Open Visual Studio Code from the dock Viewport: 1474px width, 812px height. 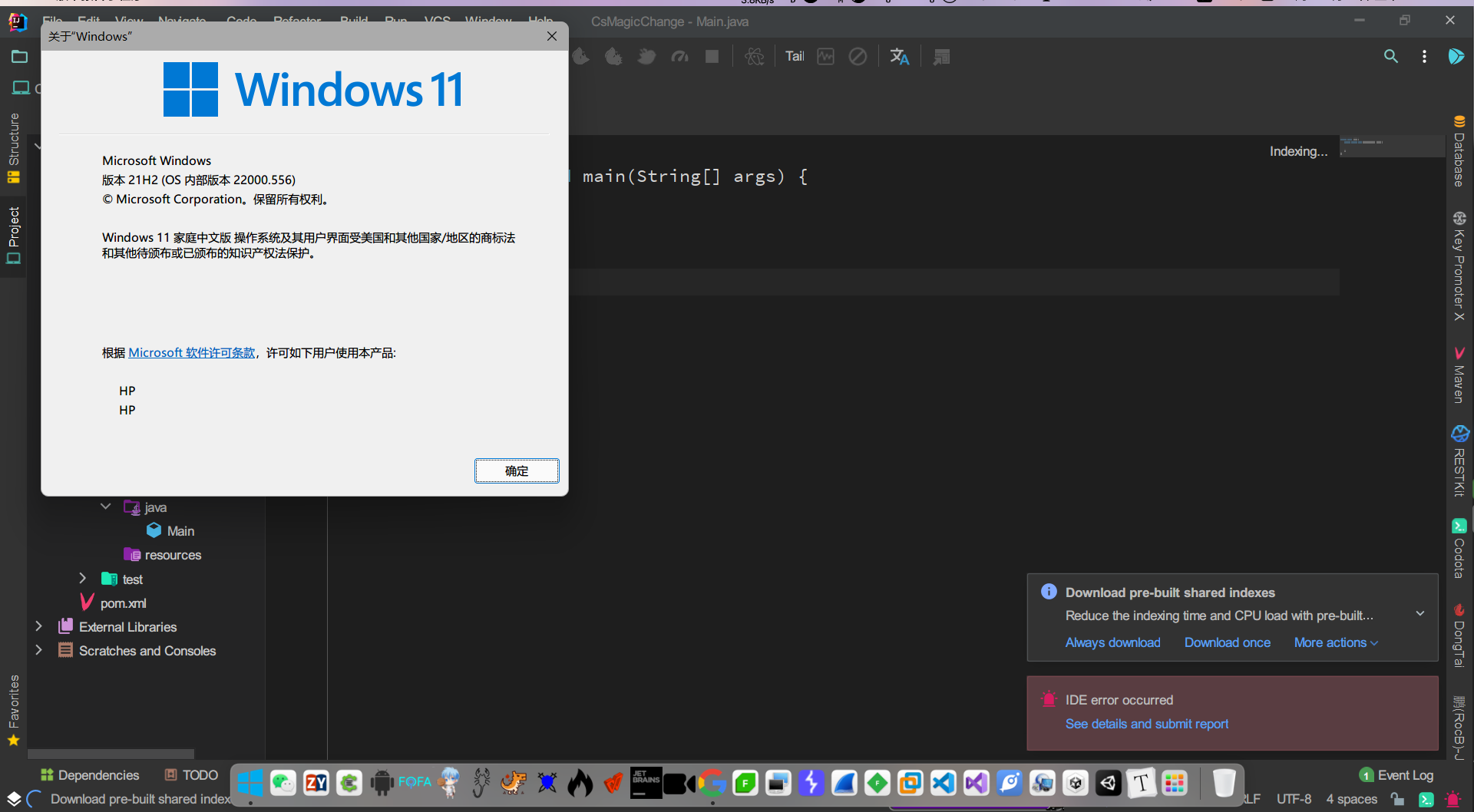944,783
